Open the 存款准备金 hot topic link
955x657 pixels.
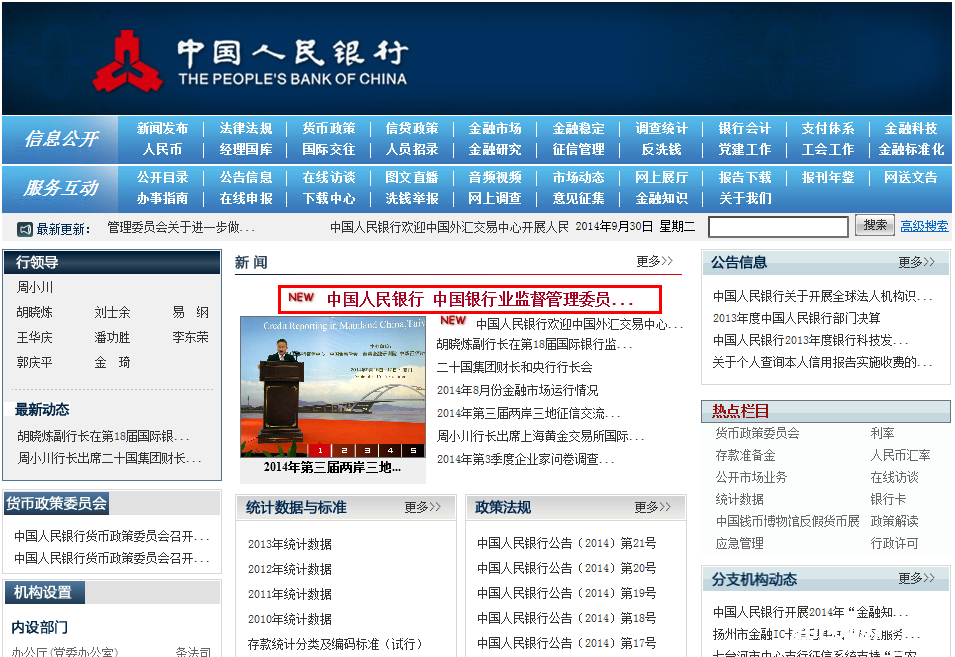pos(745,455)
